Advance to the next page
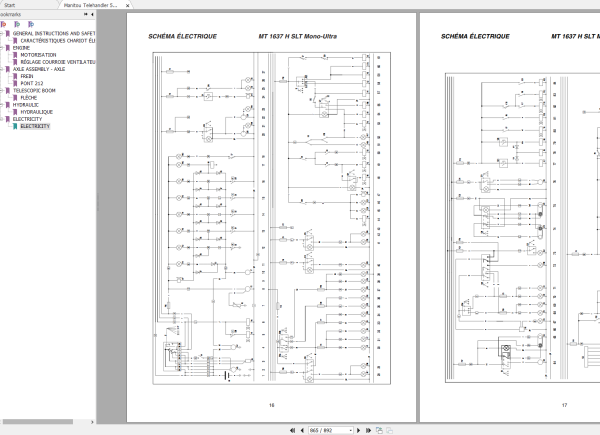The image size is (600, 435). (x=359, y=430)
